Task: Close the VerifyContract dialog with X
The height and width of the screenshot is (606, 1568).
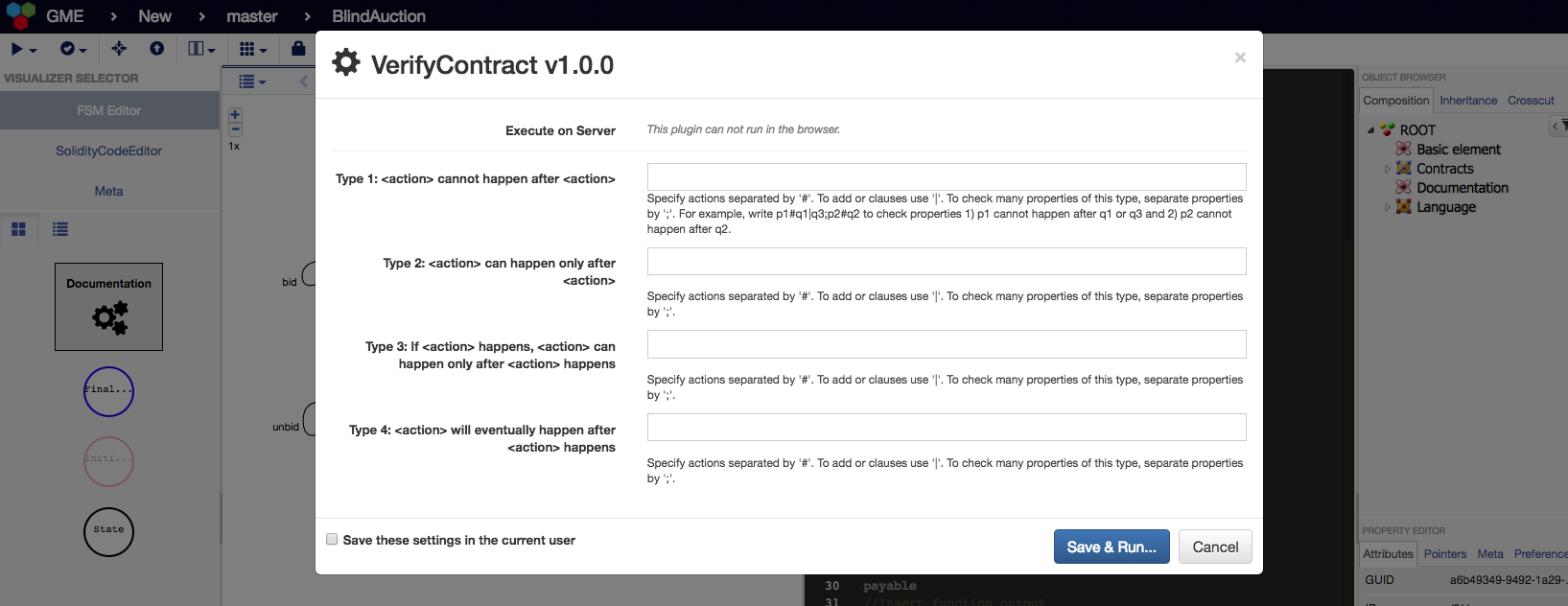Action: tap(1240, 58)
